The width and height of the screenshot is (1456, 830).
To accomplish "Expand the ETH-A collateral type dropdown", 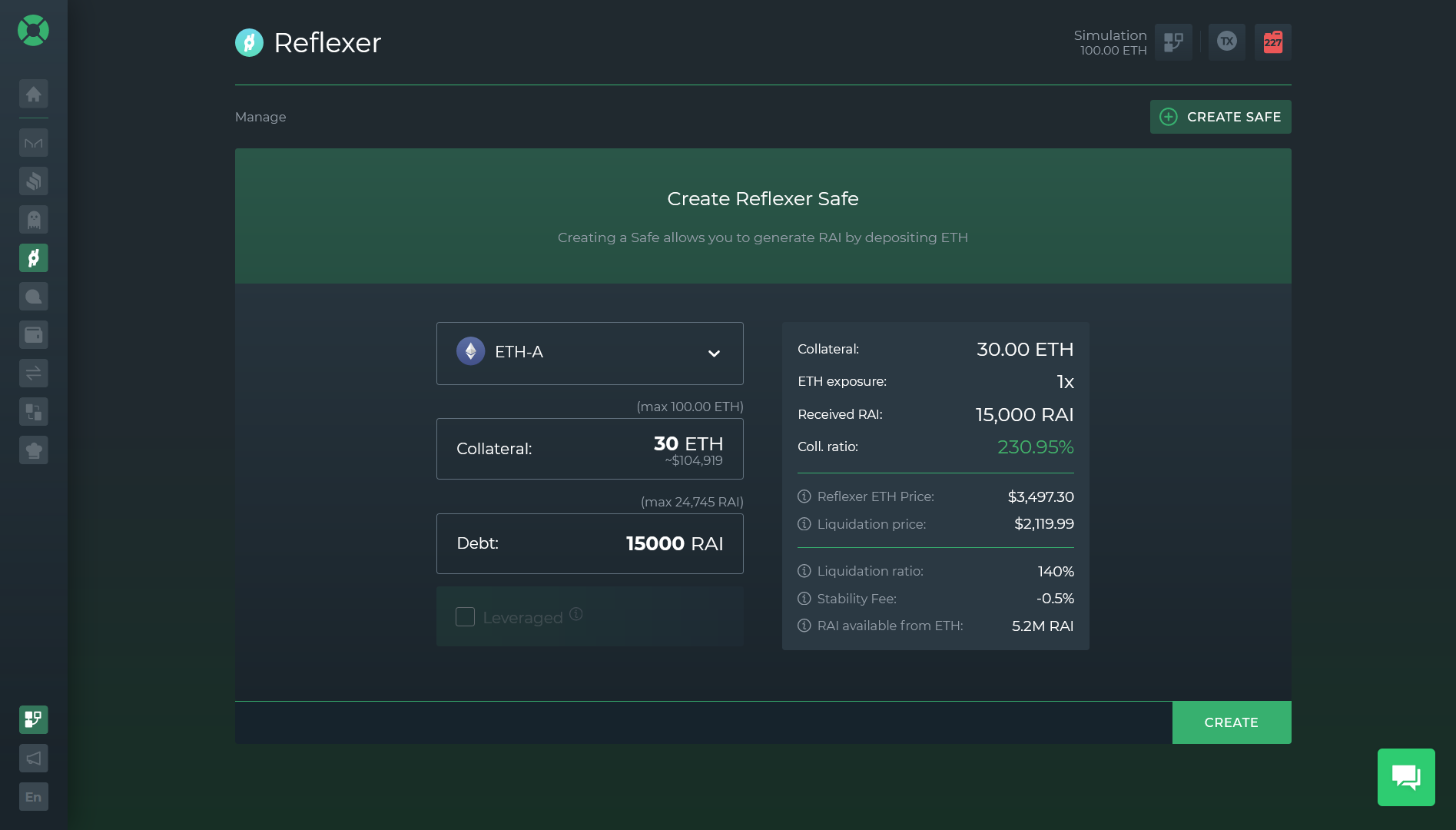I will pyautogui.click(x=590, y=354).
